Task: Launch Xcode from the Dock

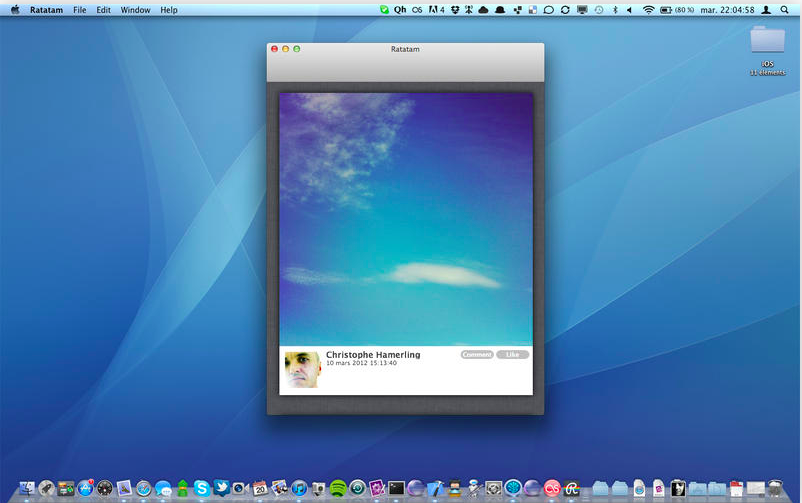Action: 435,489
